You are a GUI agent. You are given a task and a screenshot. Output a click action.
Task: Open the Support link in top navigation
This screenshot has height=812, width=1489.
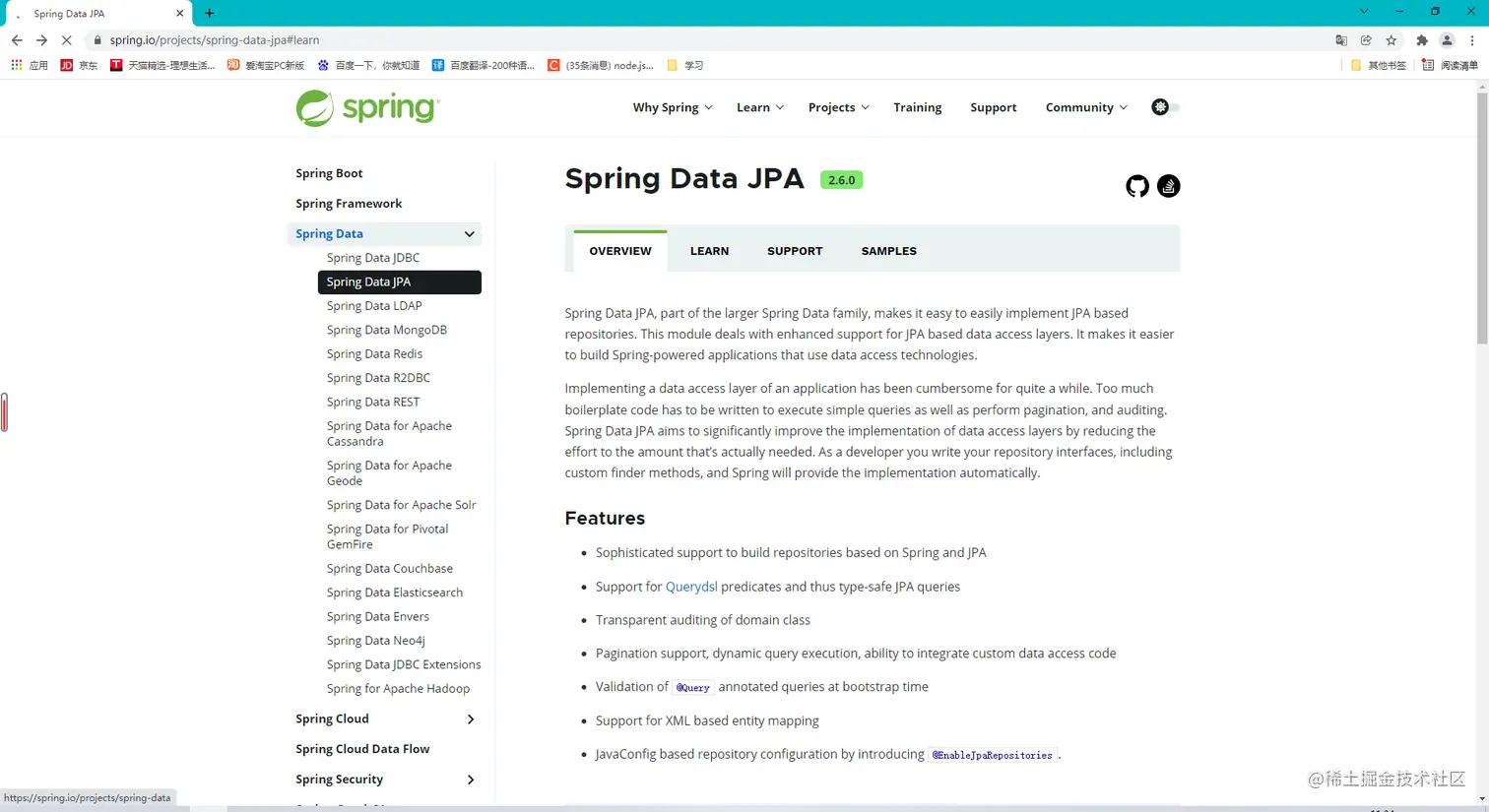(x=994, y=107)
